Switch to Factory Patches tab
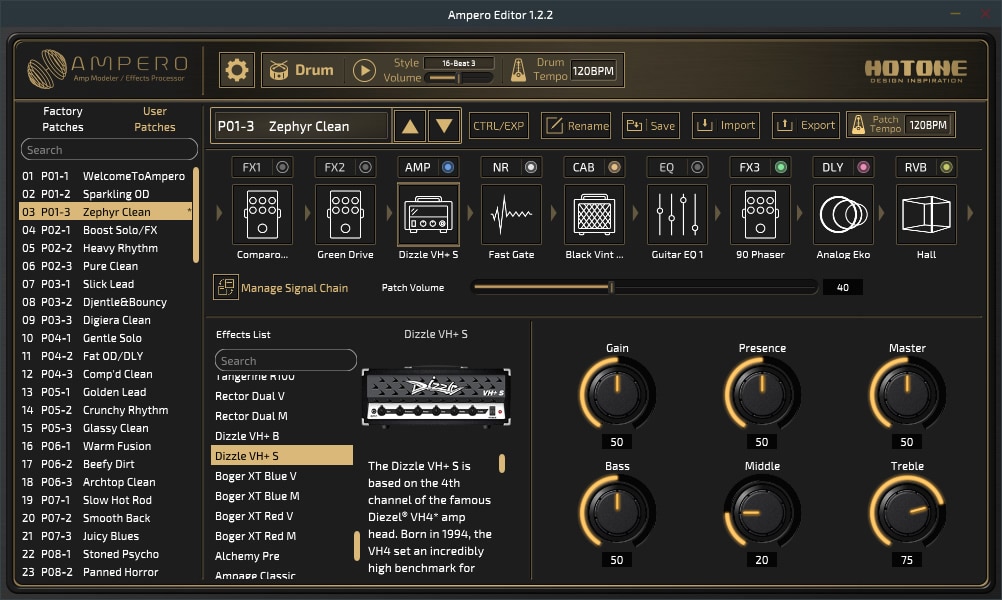Image resolution: width=1002 pixels, height=600 pixels. (63, 119)
